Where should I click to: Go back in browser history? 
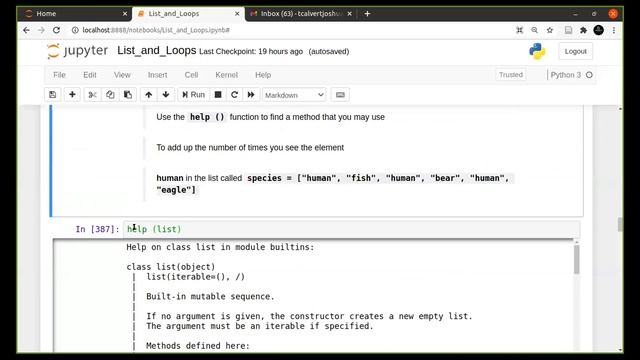point(27,30)
